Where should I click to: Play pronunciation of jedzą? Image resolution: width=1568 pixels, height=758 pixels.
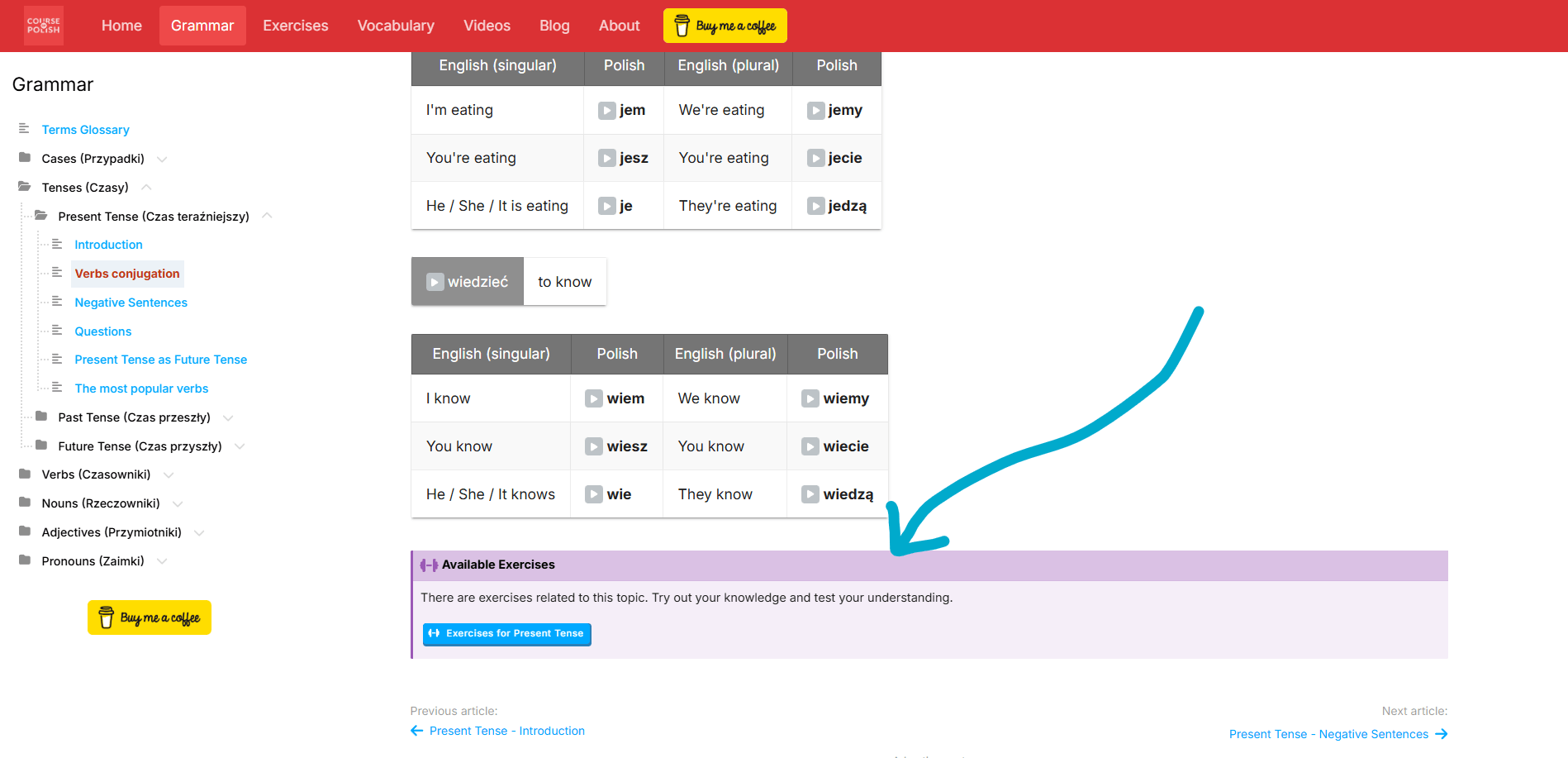[815, 207]
